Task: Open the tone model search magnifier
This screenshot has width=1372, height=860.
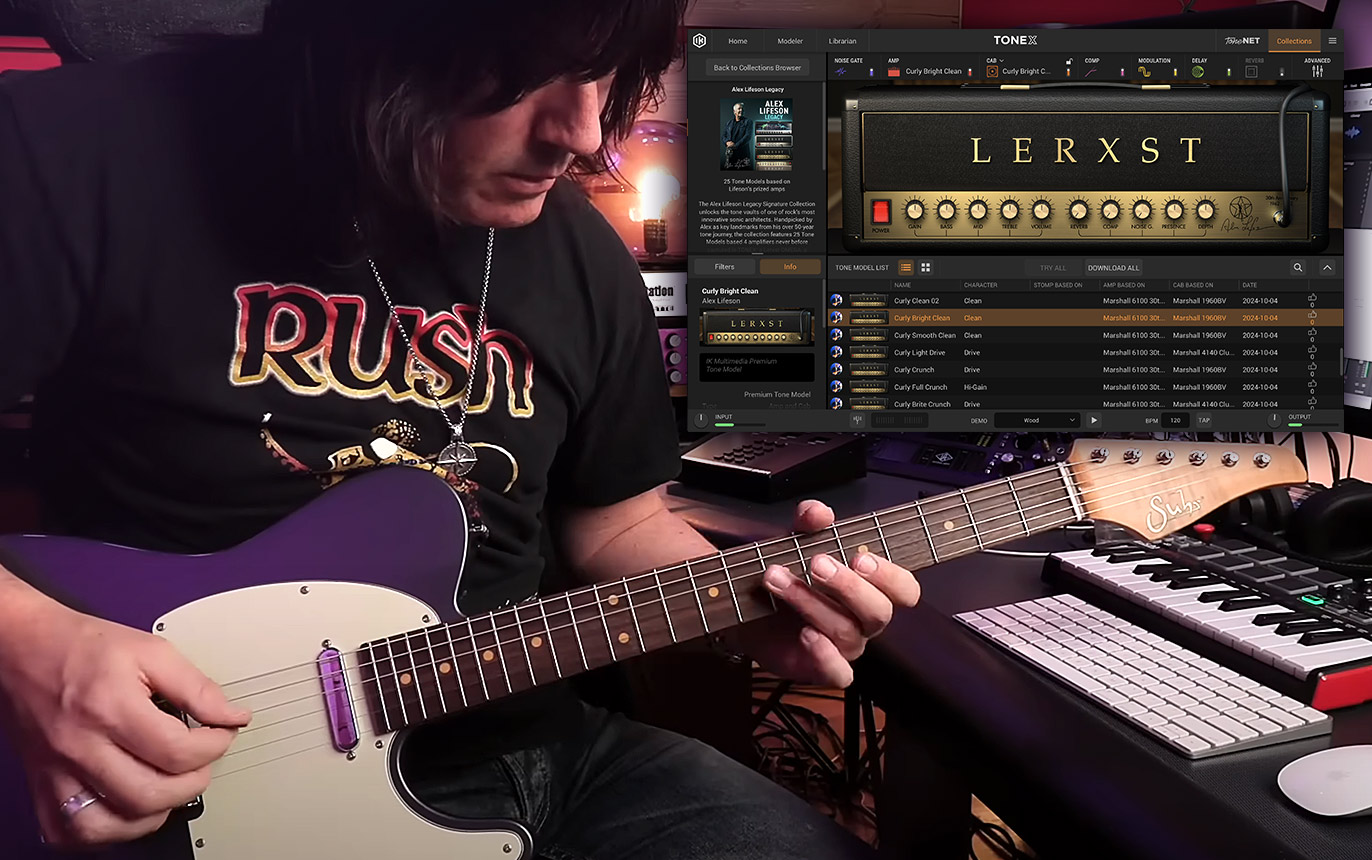Action: click(x=1298, y=268)
